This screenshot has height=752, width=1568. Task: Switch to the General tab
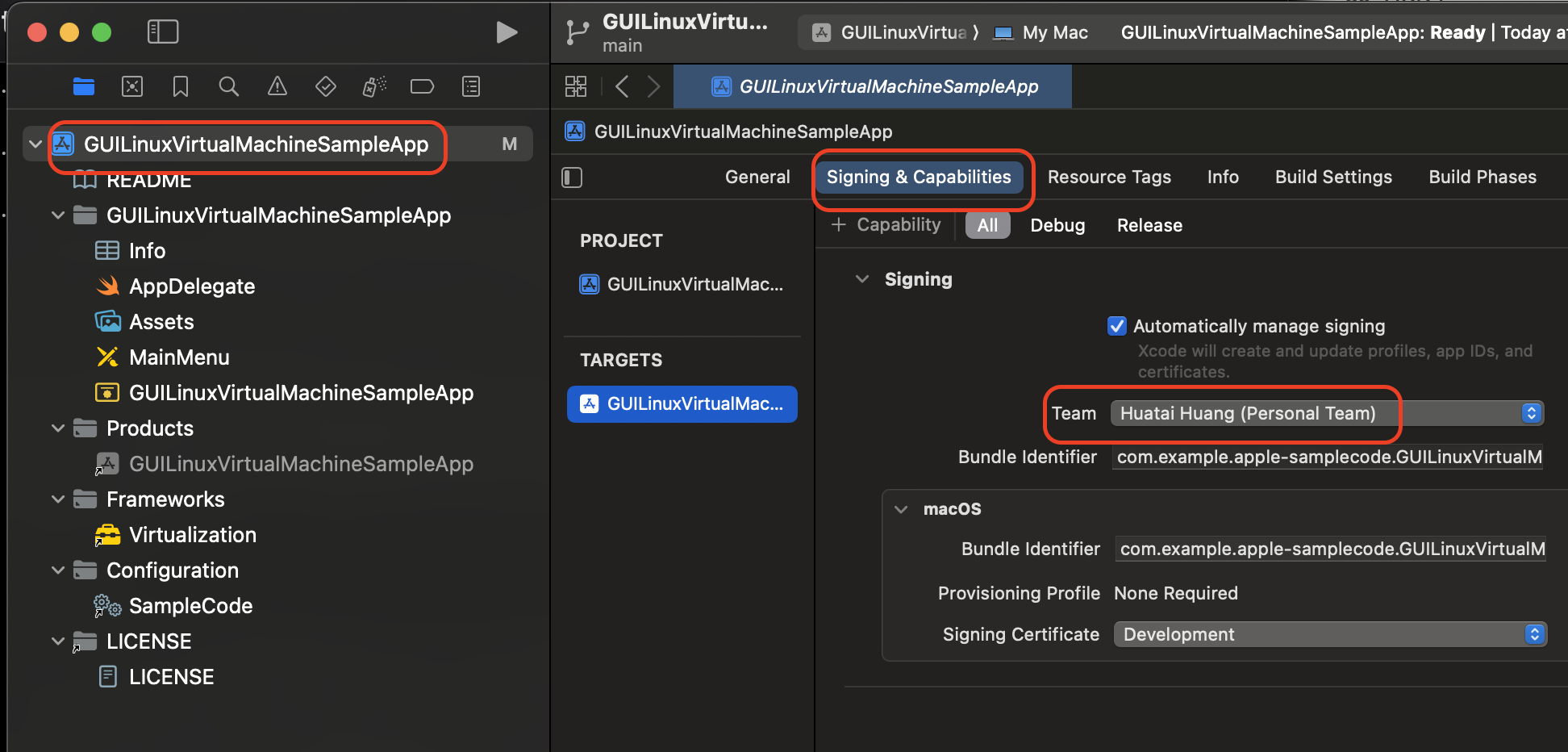point(757,177)
